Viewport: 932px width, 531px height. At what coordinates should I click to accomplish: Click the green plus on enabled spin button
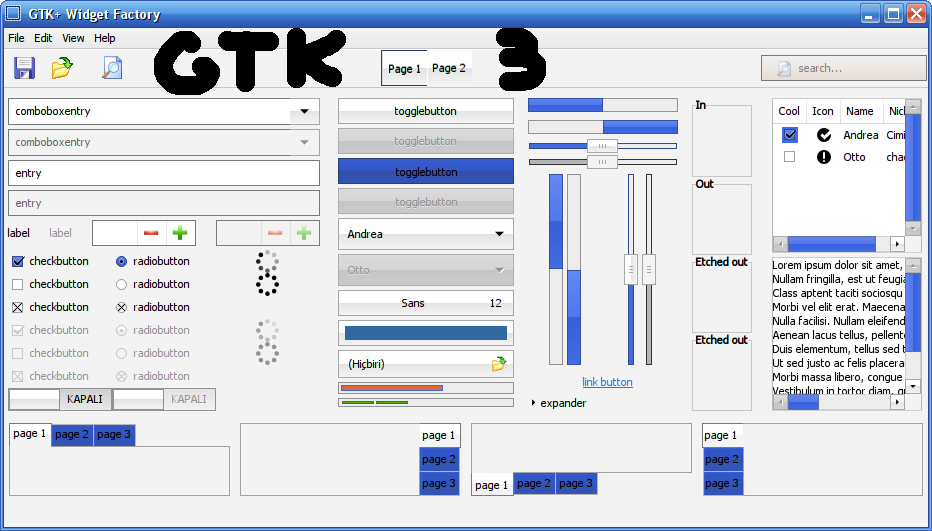click(180, 233)
